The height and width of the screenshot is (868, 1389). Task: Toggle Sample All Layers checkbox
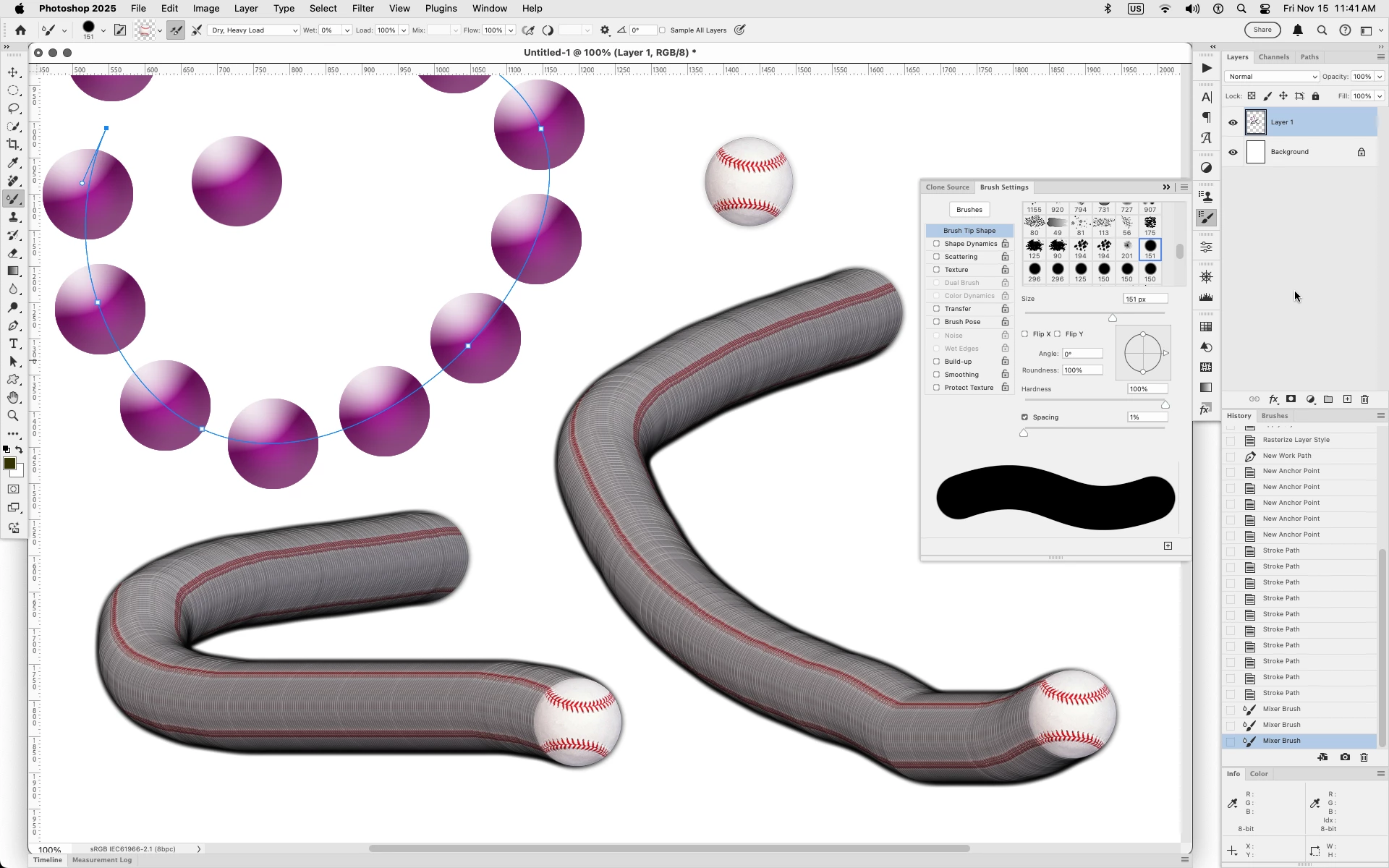(x=662, y=30)
